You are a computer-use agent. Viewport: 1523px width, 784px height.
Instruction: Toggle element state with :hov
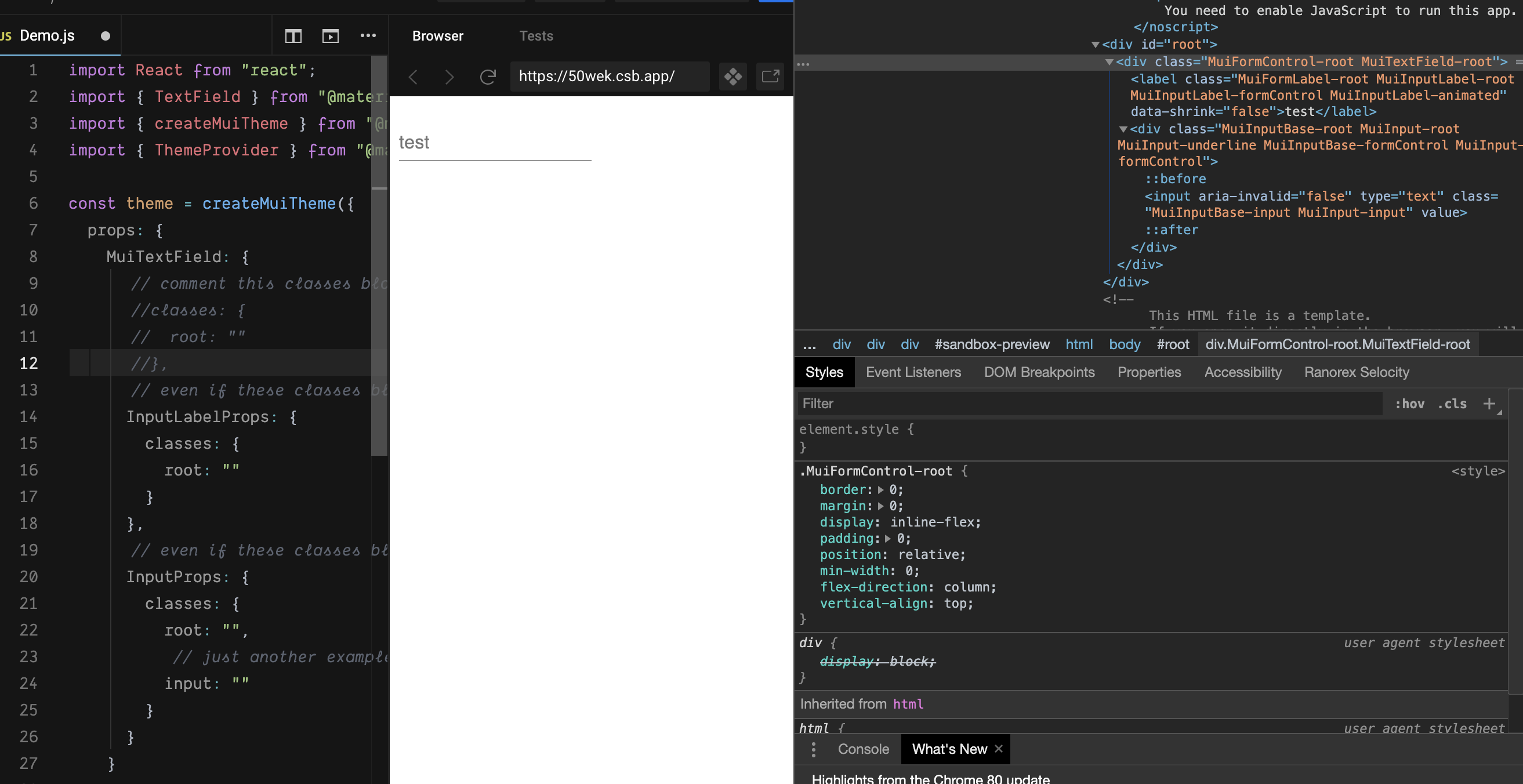pos(1411,403)
